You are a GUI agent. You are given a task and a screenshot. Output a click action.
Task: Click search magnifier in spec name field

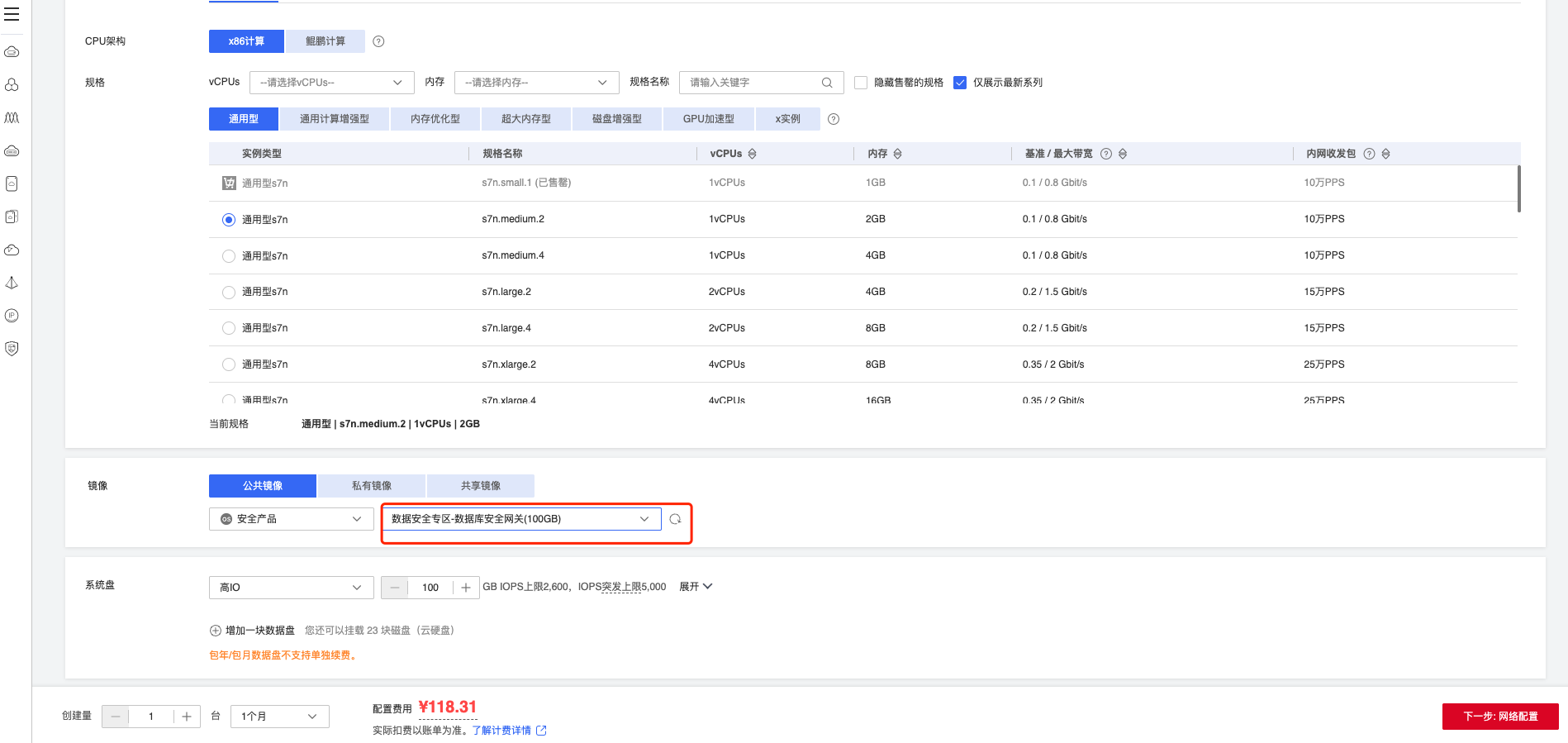click(x=826, y=83)
